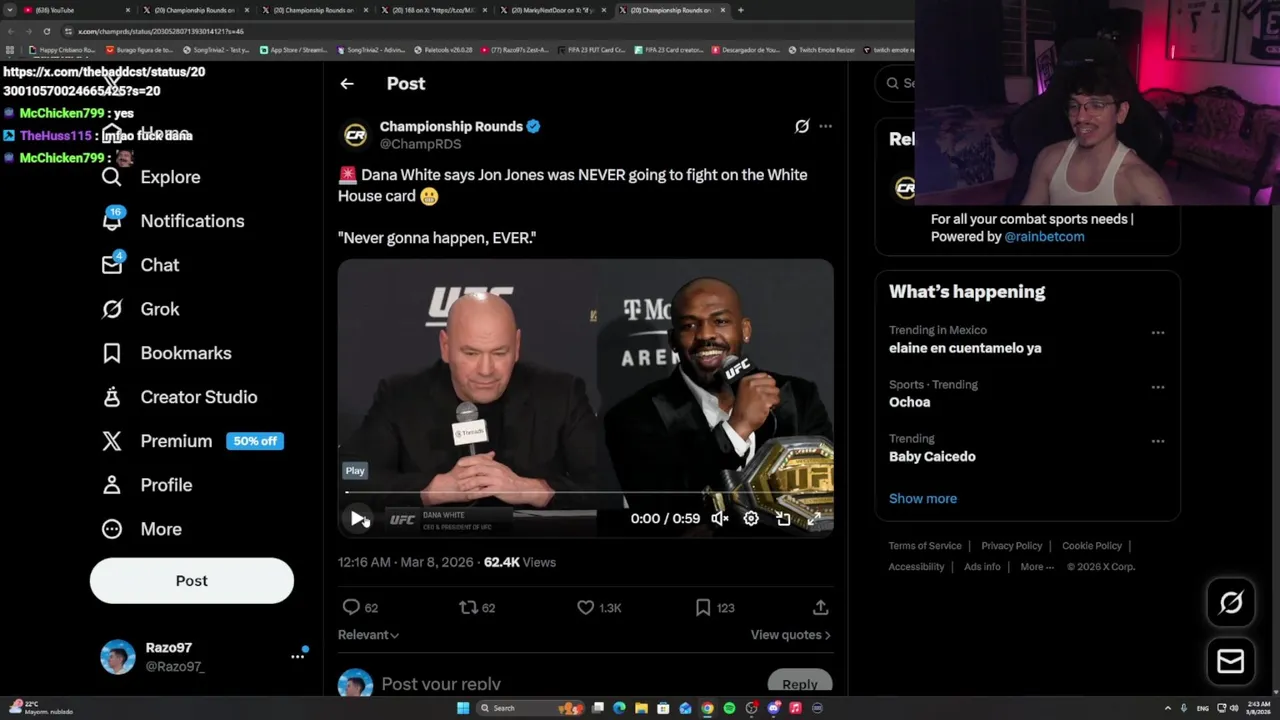Open Chat from the sidebar
Image resolution: width=1280 pixels, height=720 pixels.
coord(141,265)
